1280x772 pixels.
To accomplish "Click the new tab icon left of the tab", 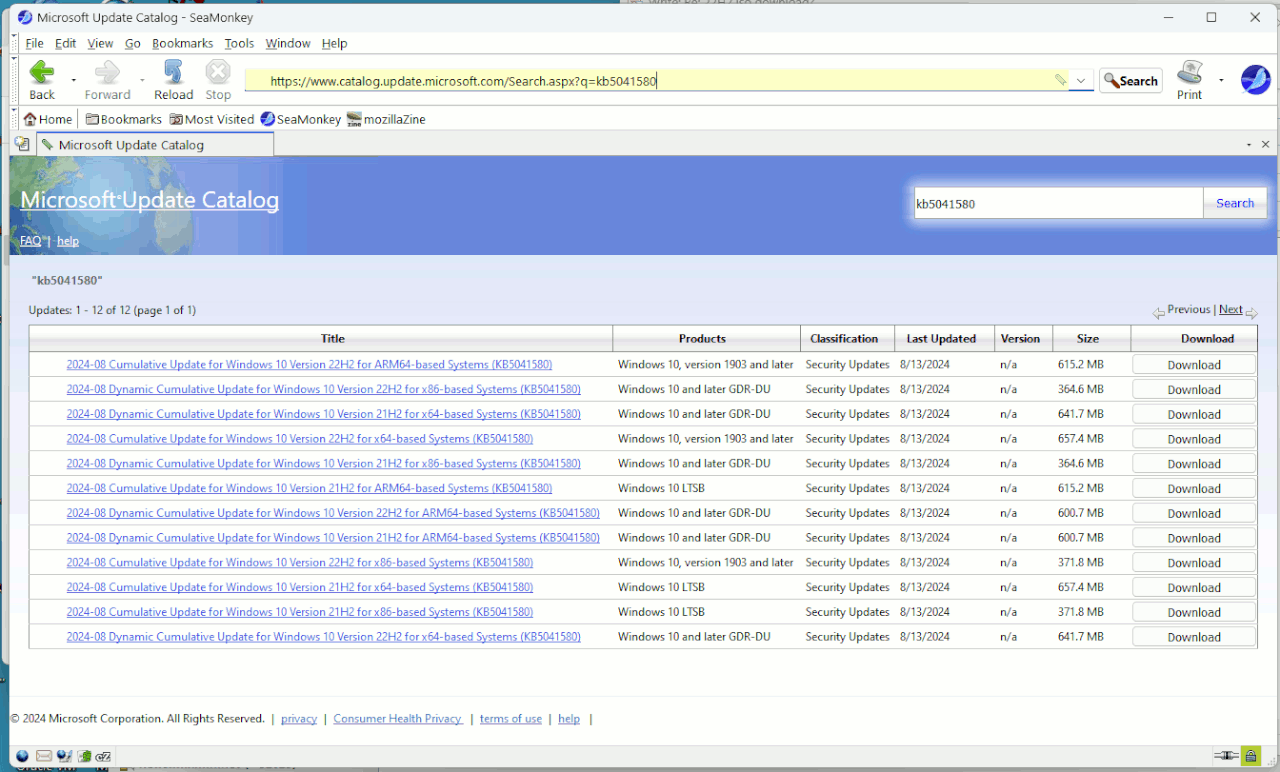I will 22,144.
